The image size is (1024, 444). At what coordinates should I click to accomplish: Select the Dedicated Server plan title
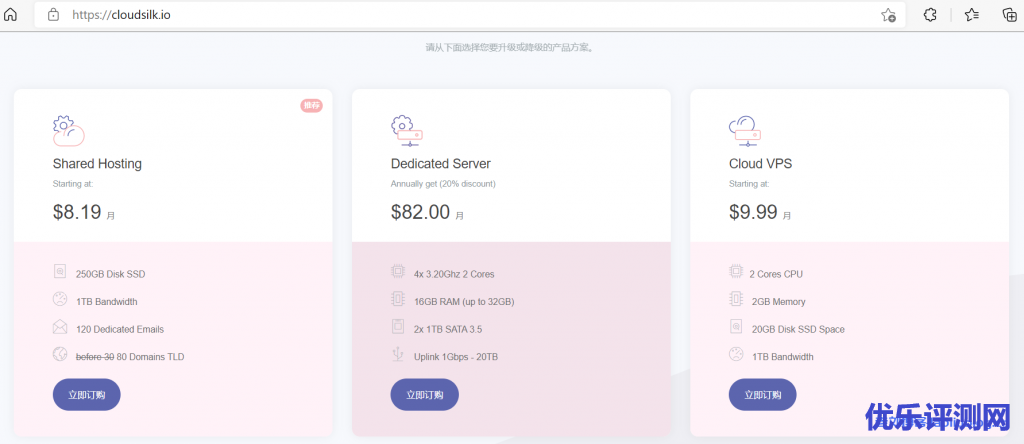point(440,163)
